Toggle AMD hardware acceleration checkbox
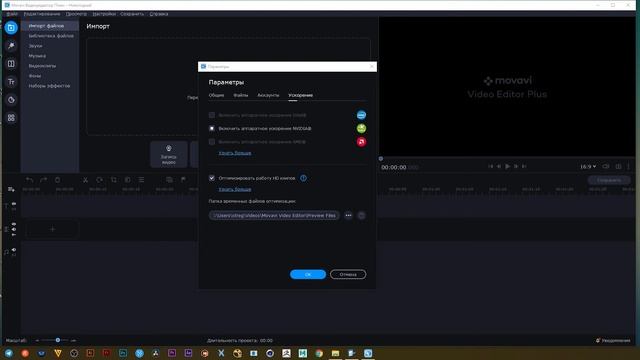 coord(211,142)
